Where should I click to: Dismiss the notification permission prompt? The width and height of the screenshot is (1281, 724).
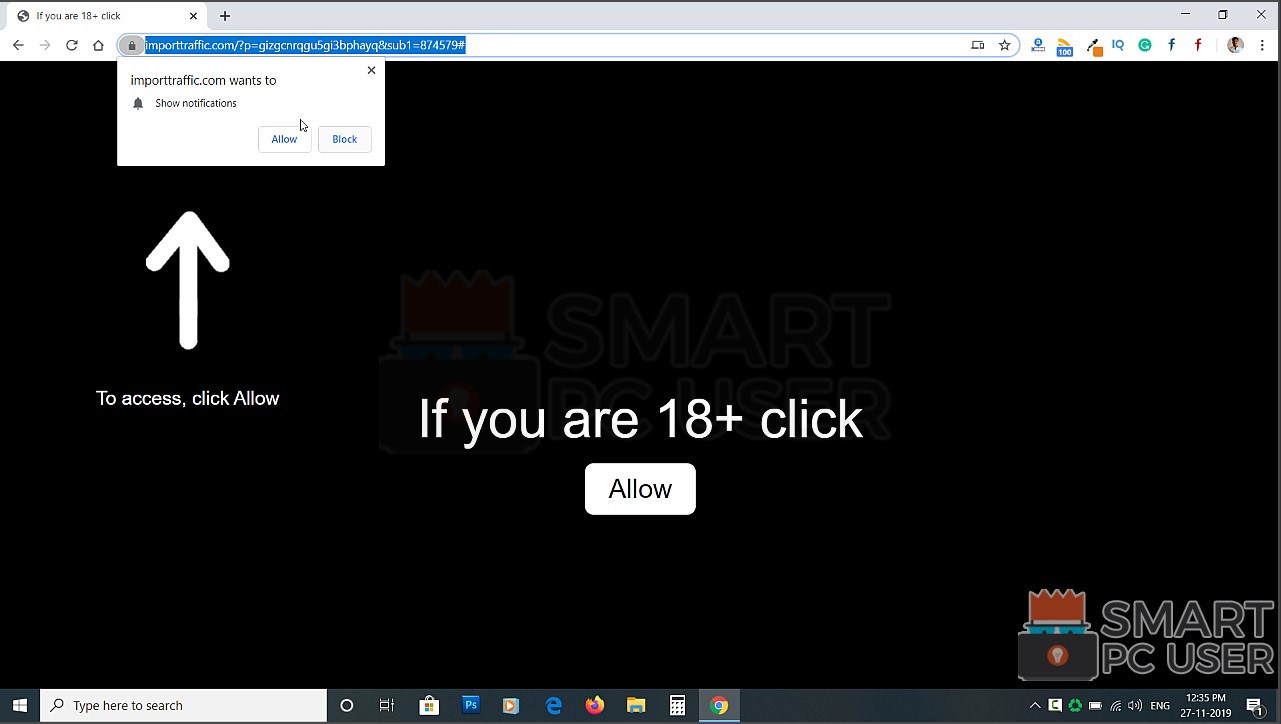tap(371, 70)
